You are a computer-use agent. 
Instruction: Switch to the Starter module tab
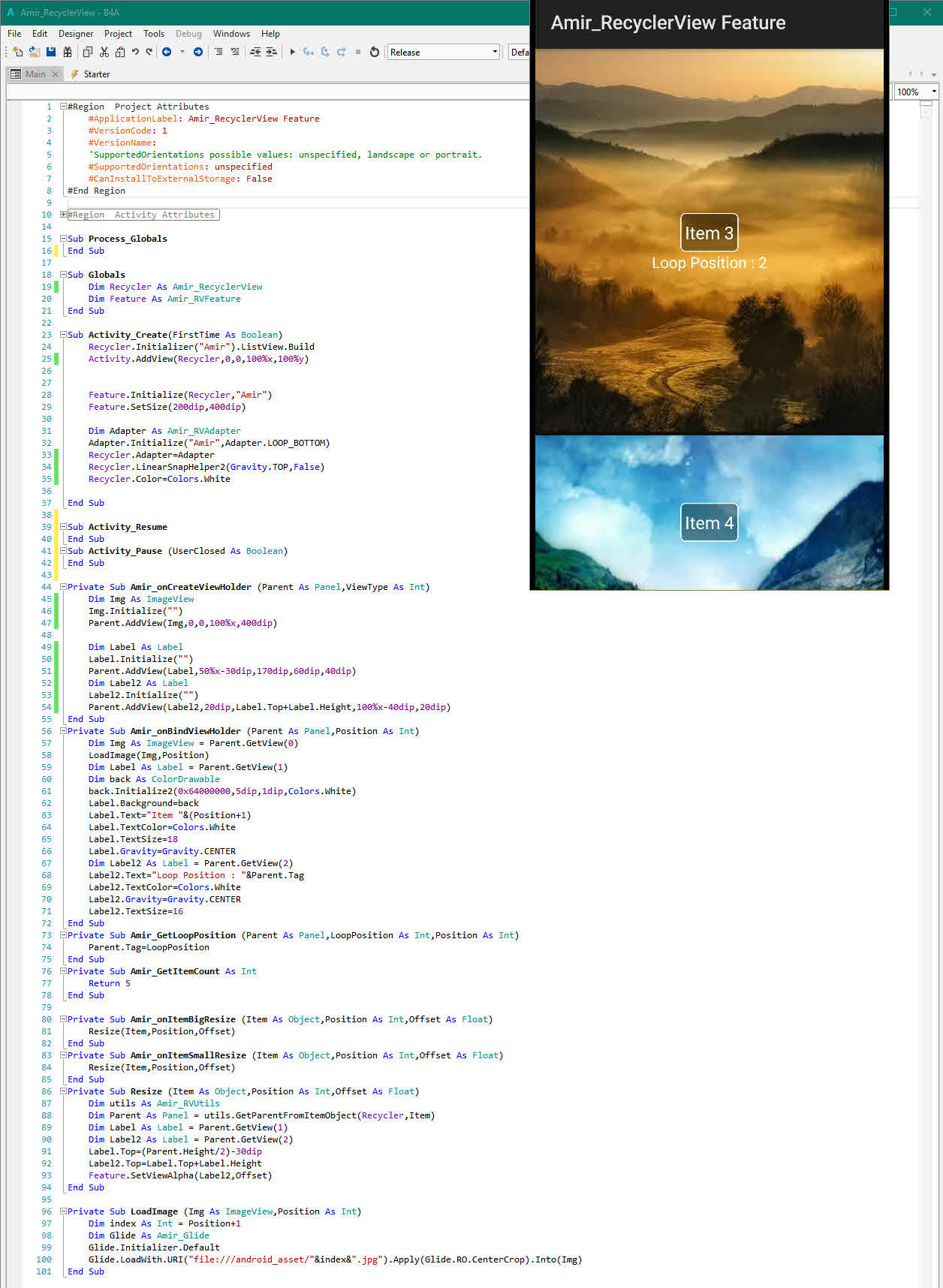click(x=90, y=74)
